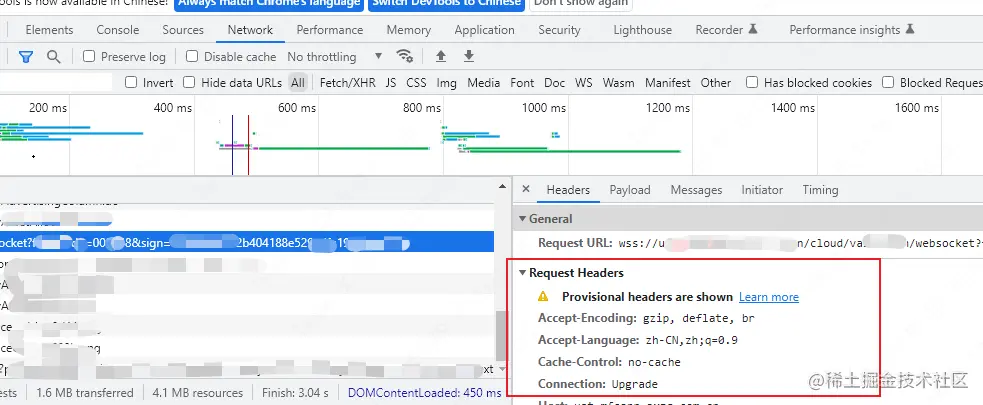Open the Initiator detail tab
The image size is (983, 405).
[762, 189]
